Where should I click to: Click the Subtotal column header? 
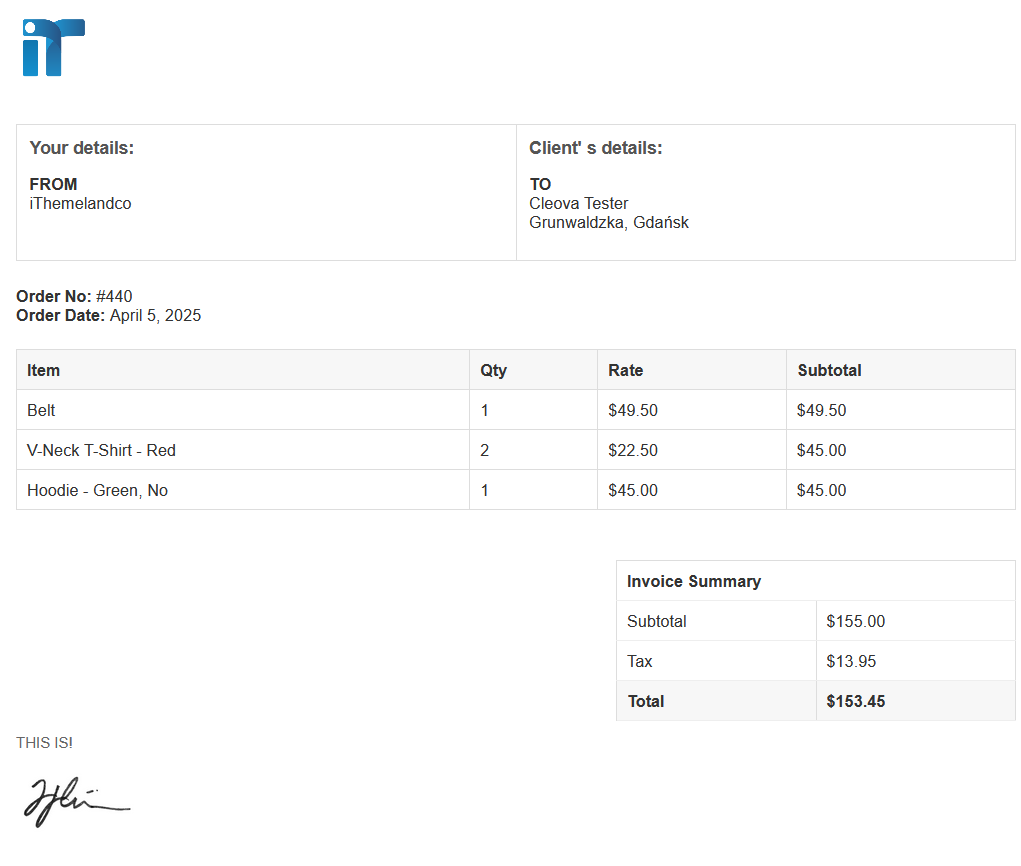829,370
